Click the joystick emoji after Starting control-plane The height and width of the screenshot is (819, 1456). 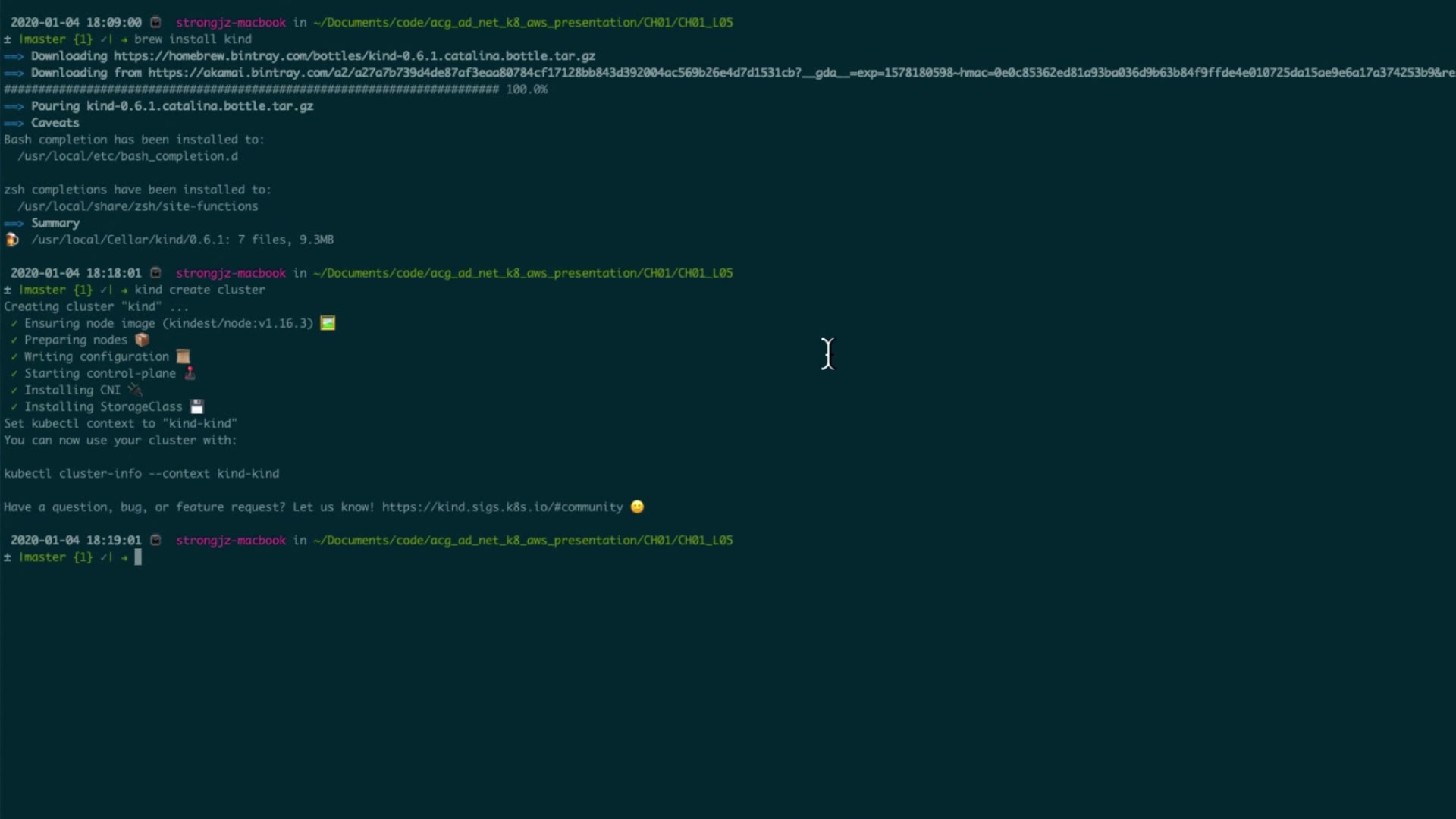(190, 373)
